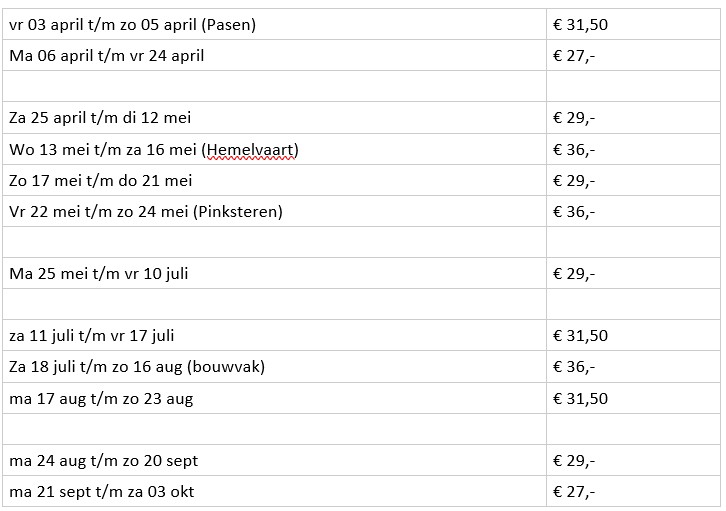Click the 'za 11 juli t/m vr 17 juli' cell
726x511 pixels.
[x=92, y=336]
